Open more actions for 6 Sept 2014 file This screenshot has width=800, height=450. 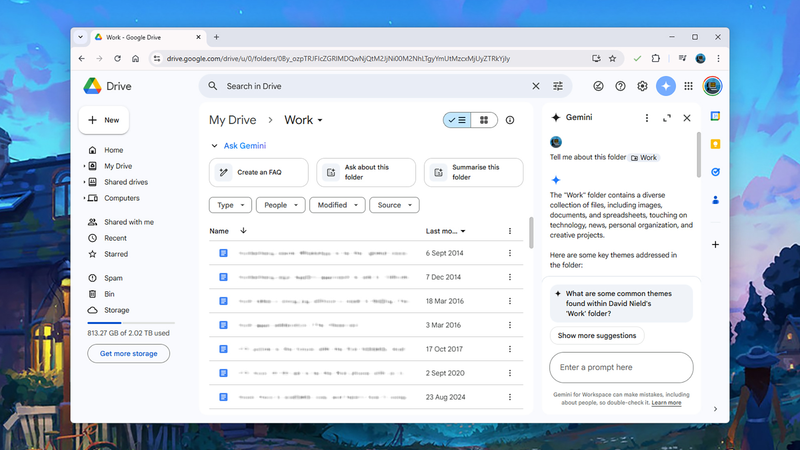pyautogui.click(x=510, y=253)
